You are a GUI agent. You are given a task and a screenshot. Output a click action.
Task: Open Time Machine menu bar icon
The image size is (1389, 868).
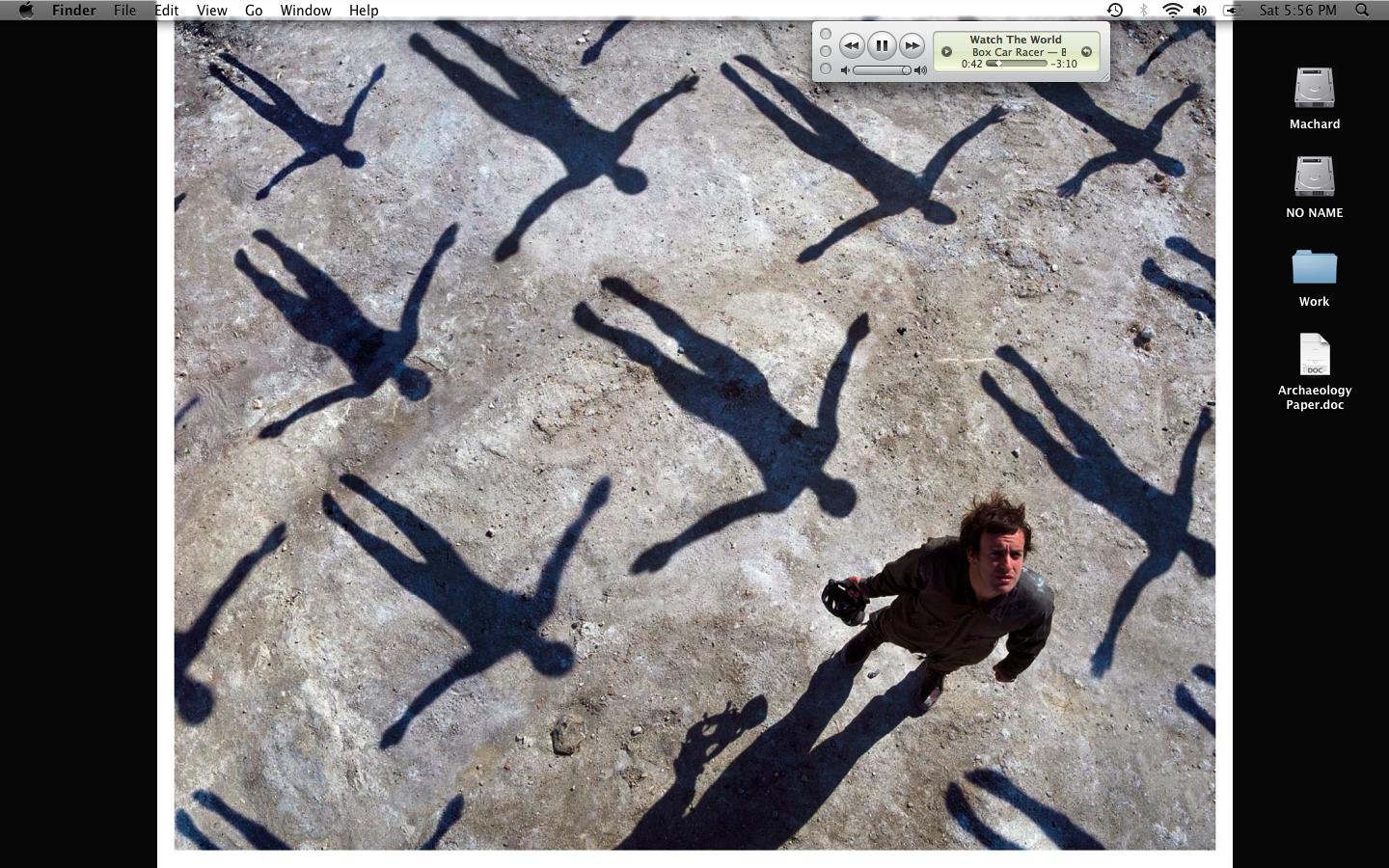(1114, 10)
